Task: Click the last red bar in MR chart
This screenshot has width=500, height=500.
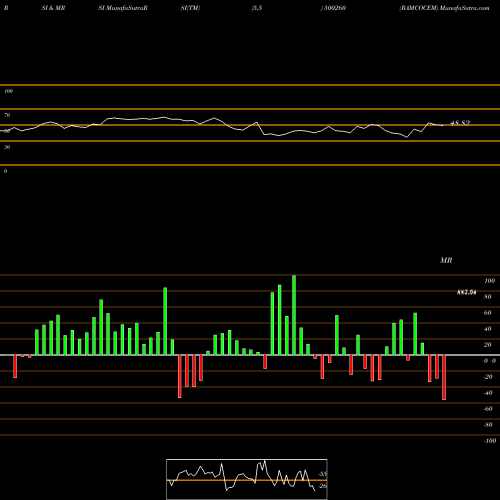Action: click(444, 377)
